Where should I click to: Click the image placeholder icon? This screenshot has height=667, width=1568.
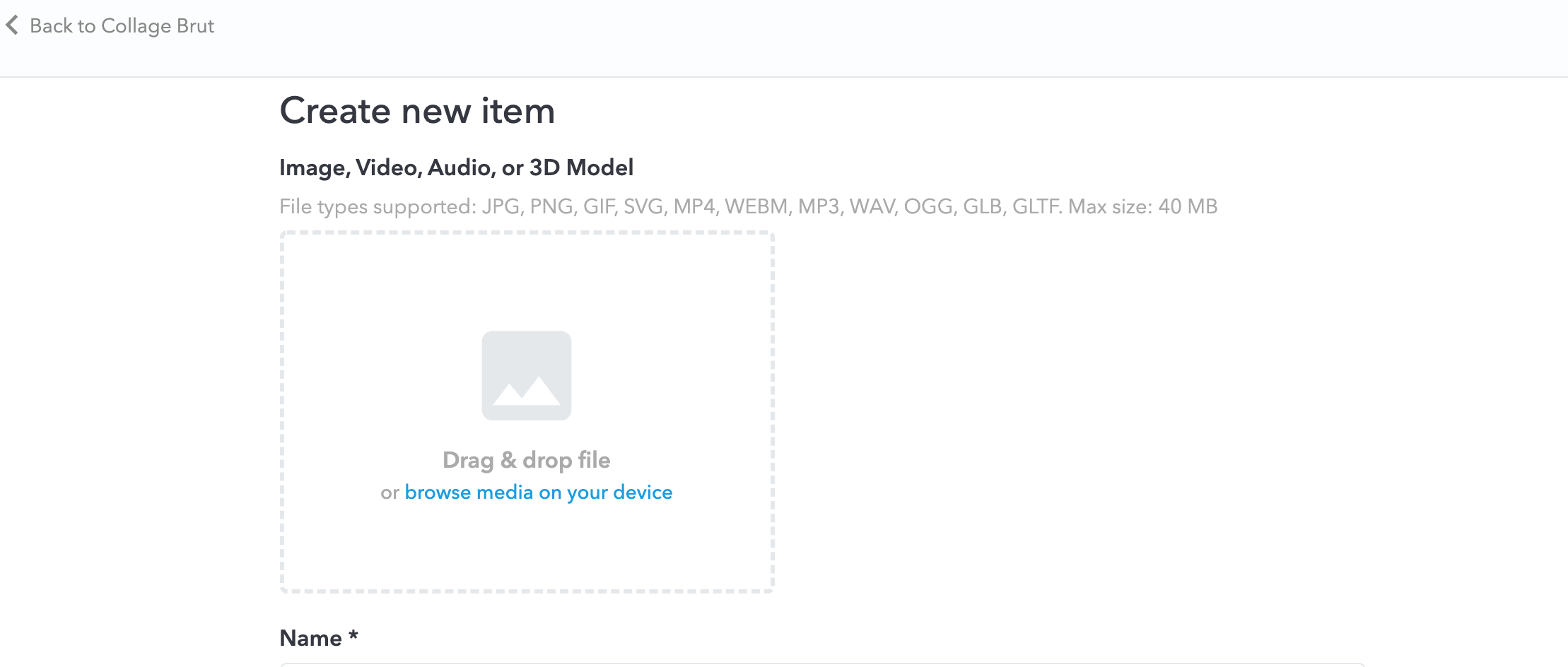[x=527, y=375]
